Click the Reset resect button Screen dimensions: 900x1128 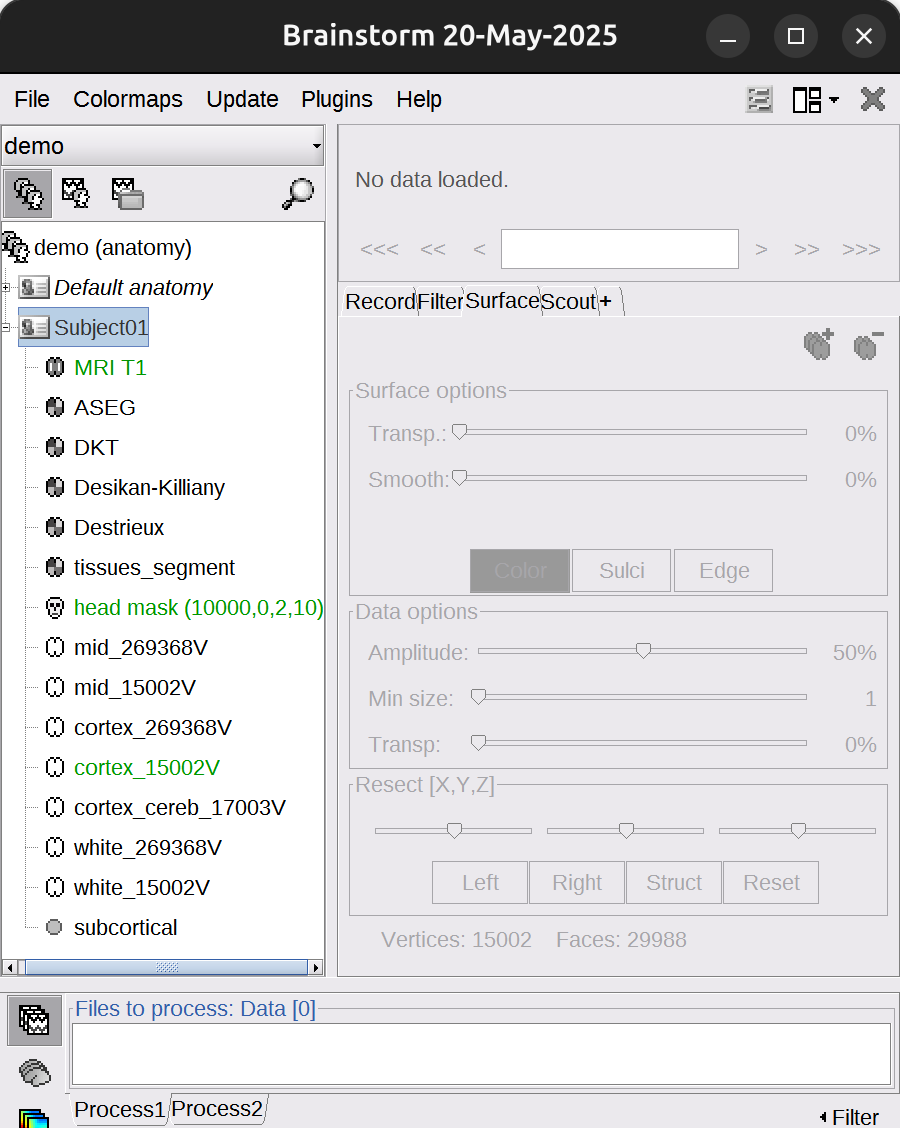tap(771, 883)
